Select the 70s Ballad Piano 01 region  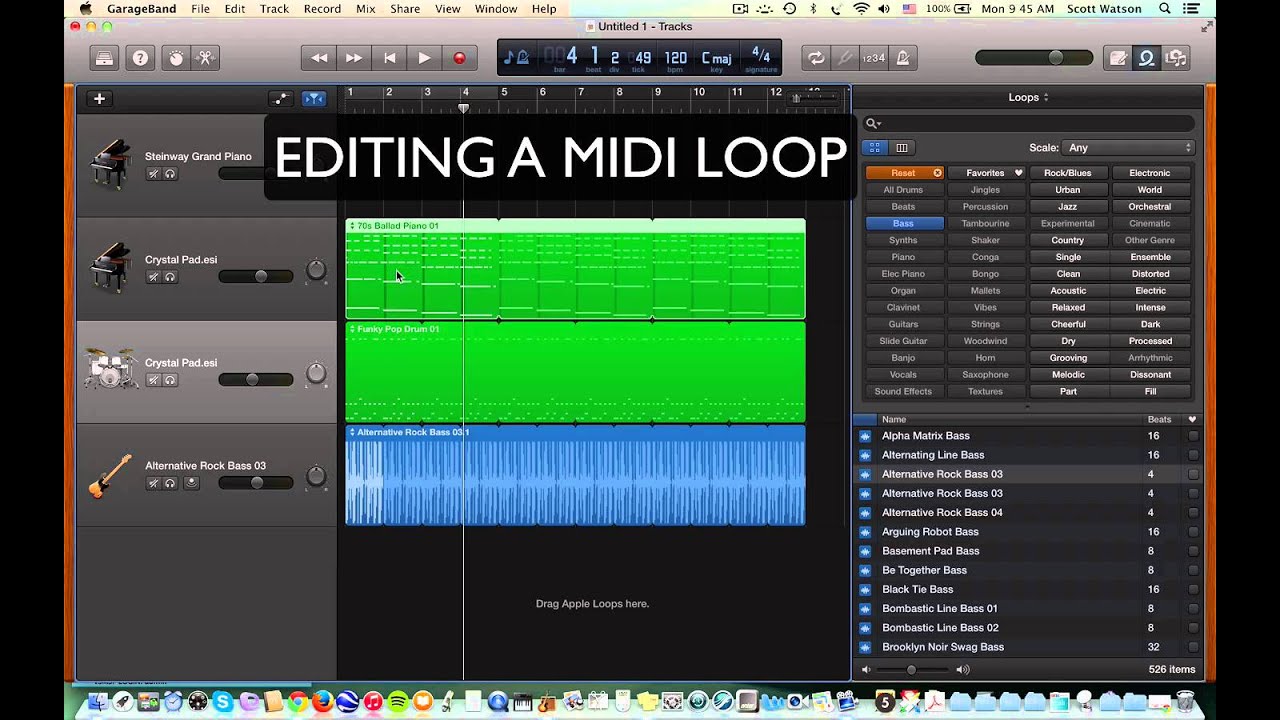pyautogui.click(x=575, y=270)
